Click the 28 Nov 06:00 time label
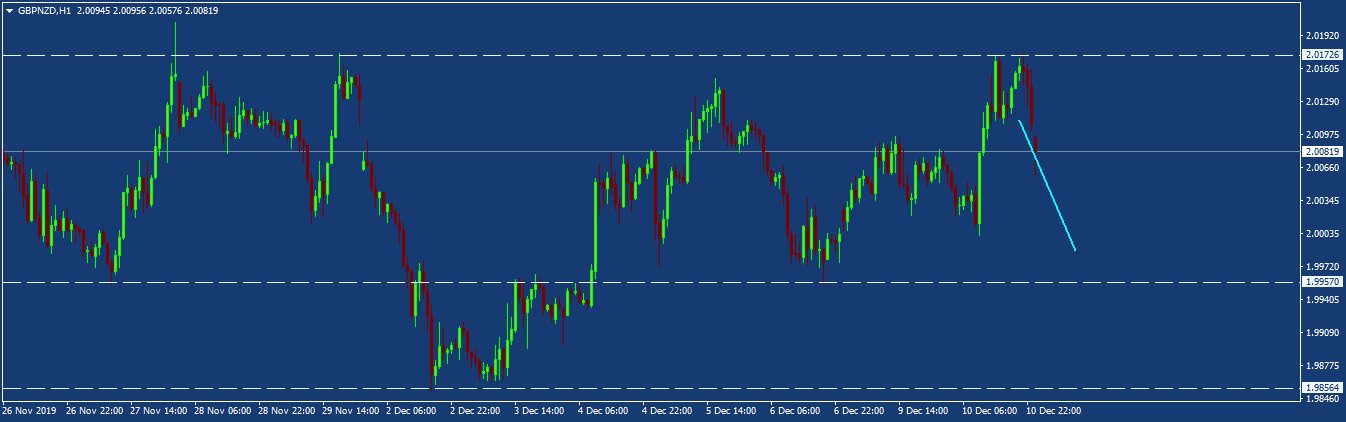 pos(222,411)
